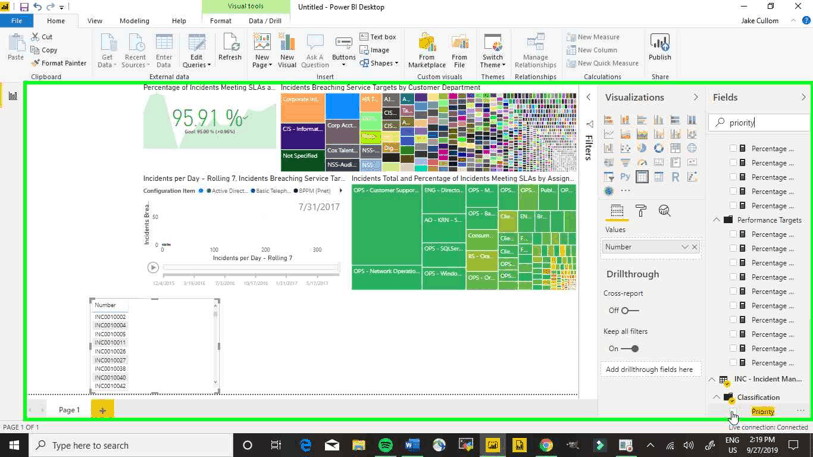
Task: Open the Windows Start menu
Action: 13,445
